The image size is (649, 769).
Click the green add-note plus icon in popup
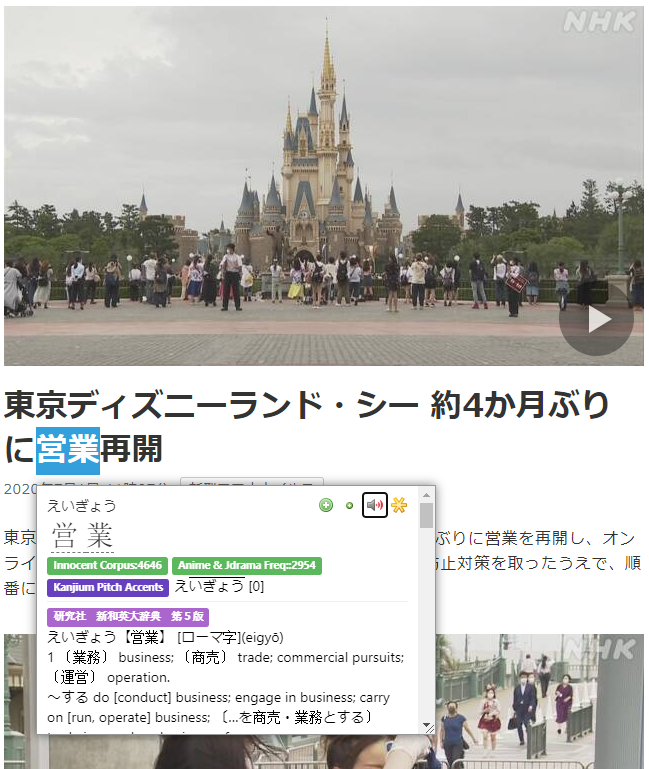(x=326, y=505)
